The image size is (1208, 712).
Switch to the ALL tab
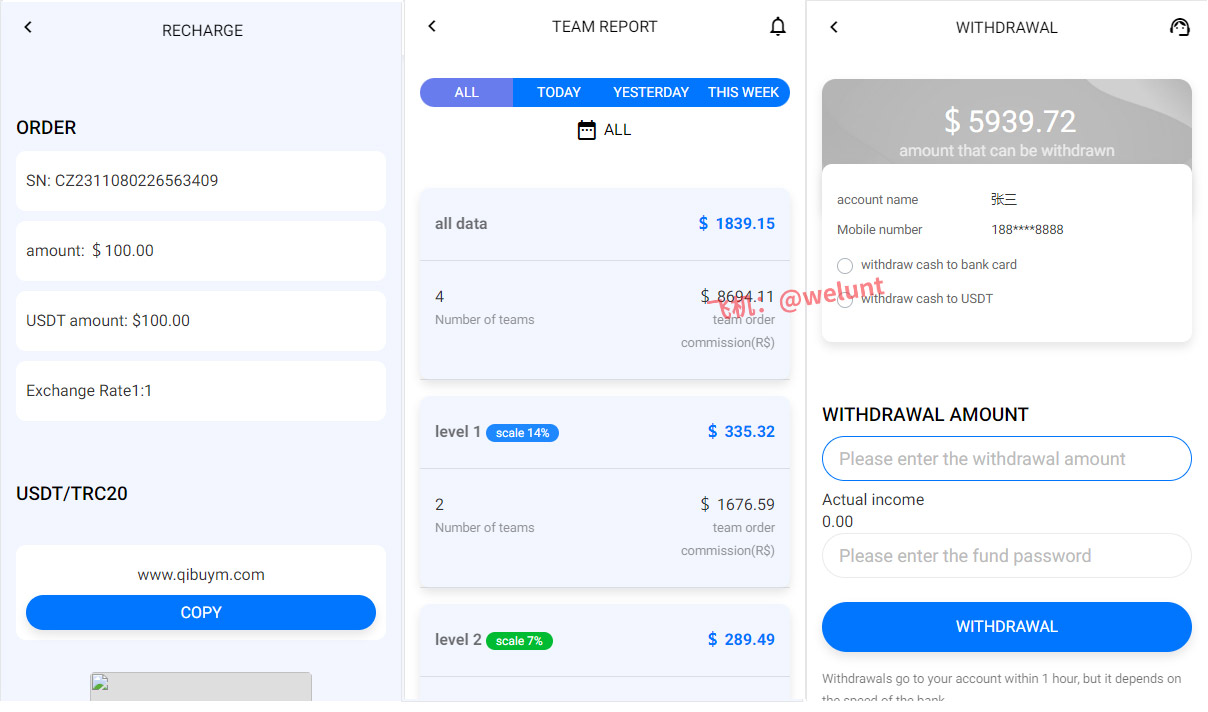click(466, 93)
